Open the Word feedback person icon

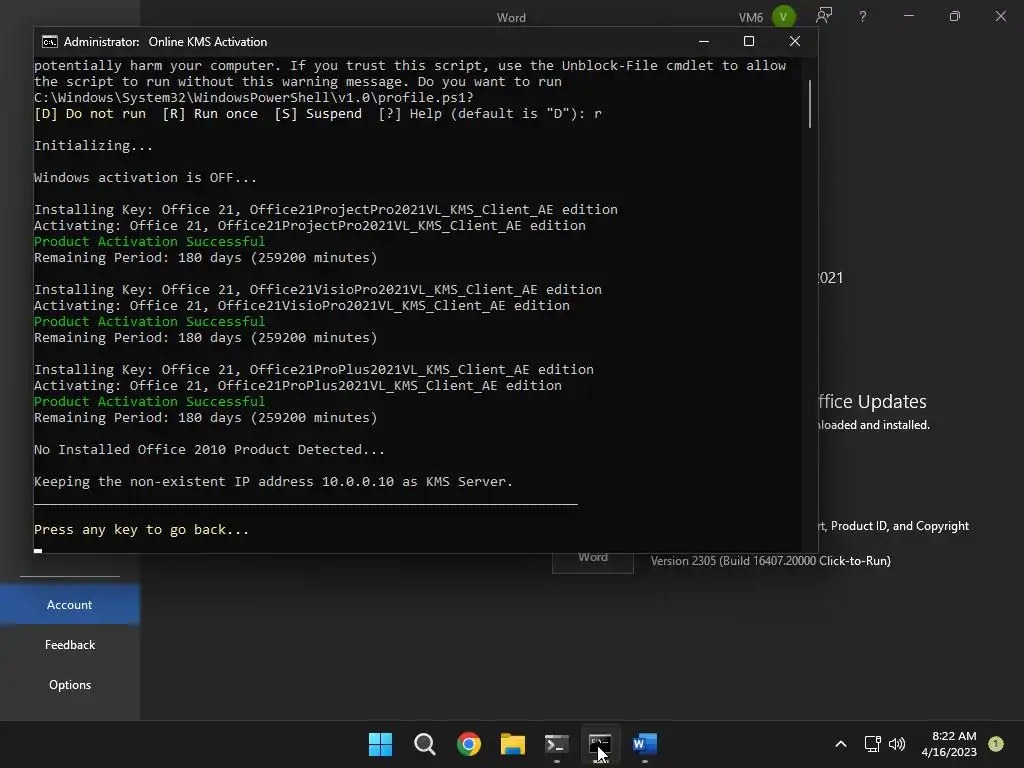pyautogui.click(x=824, y=16)
